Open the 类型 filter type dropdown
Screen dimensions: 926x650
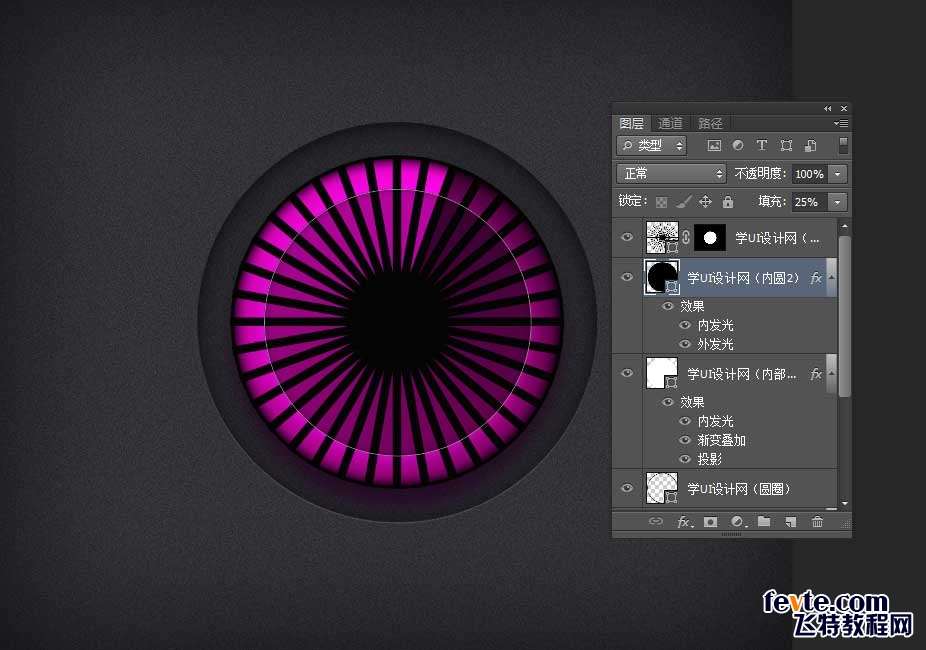click(651, 145)
